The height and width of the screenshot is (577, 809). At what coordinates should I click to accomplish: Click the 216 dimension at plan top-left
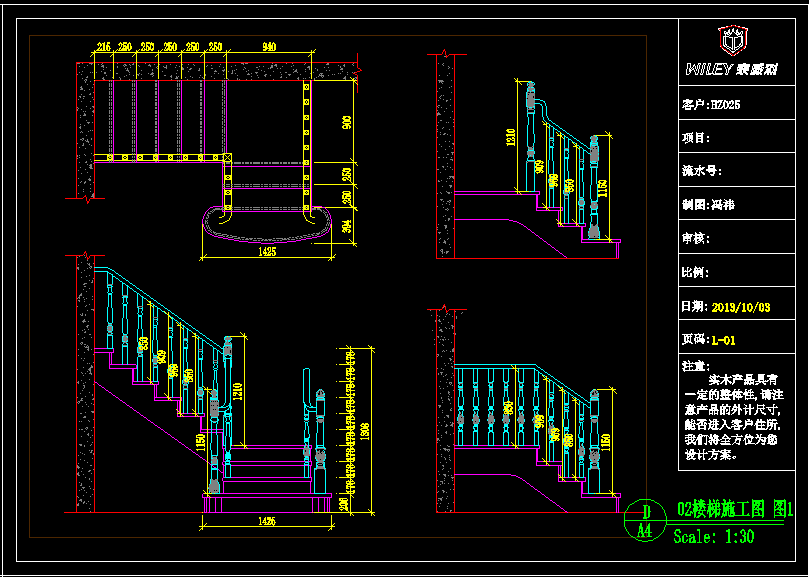[x=103, y=47]
